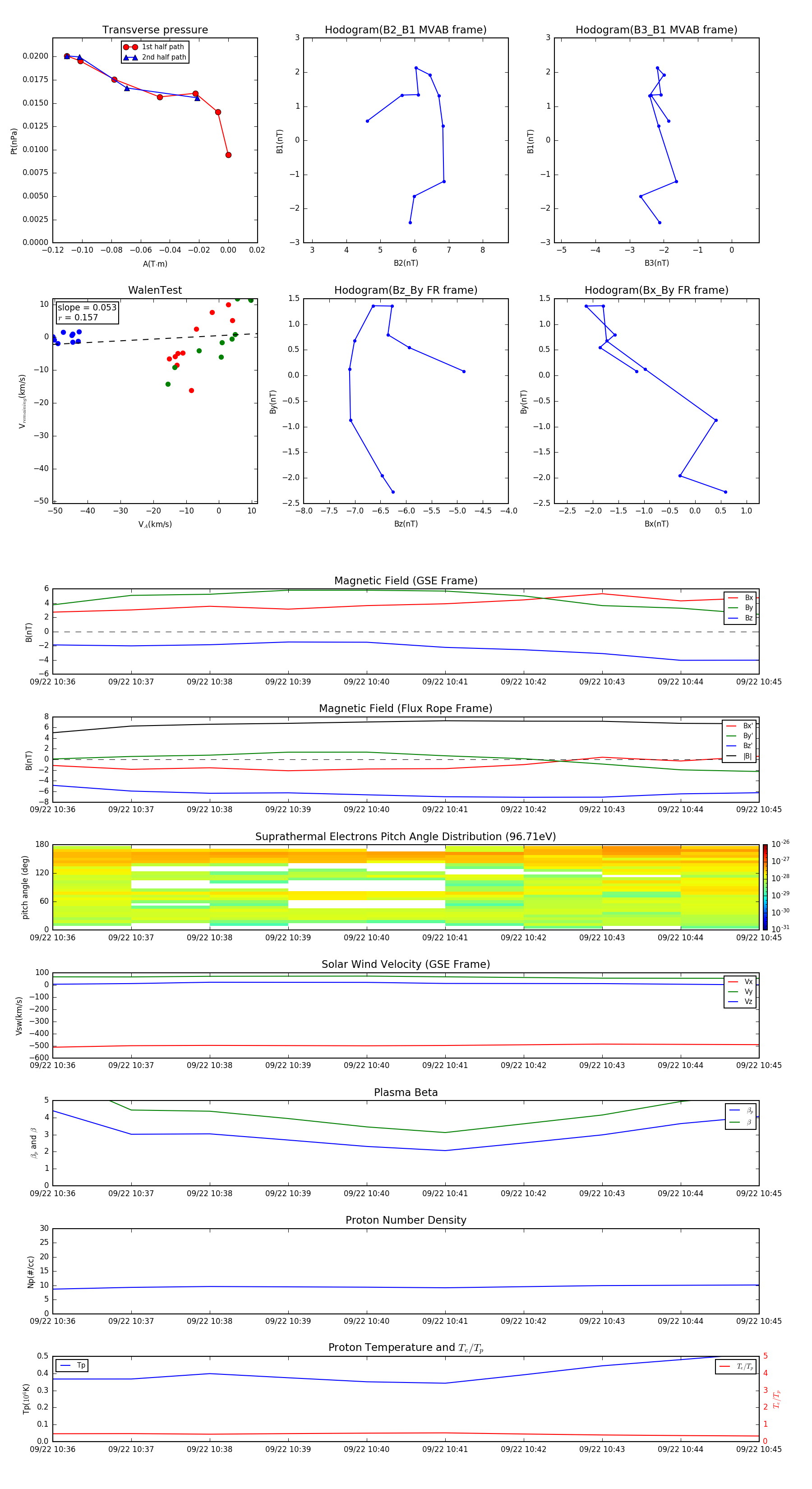This screenshot has width=812, height=1489.
Task: Click the 'Bz(nT)' x-axis label
Action: pos(406,524)
